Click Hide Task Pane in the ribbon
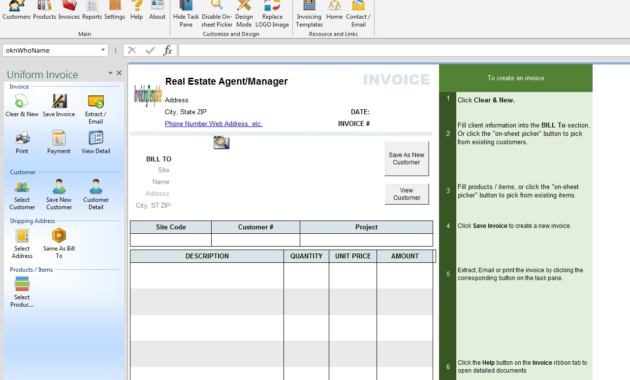The height and width of the screenshot is (380, 630). [x=186, y=14]
